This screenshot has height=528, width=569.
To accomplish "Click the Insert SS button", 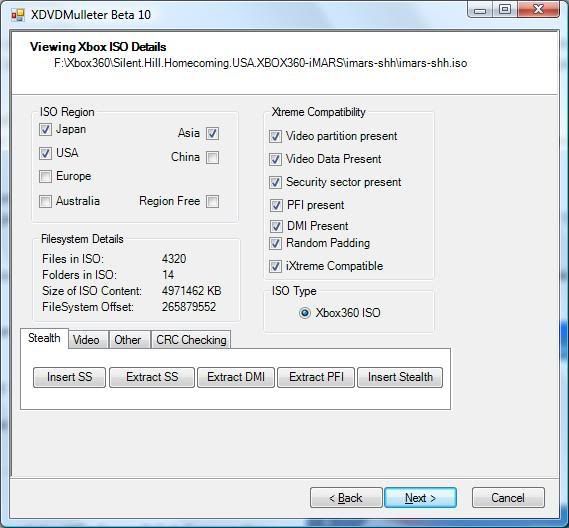I will pos(69,377).
